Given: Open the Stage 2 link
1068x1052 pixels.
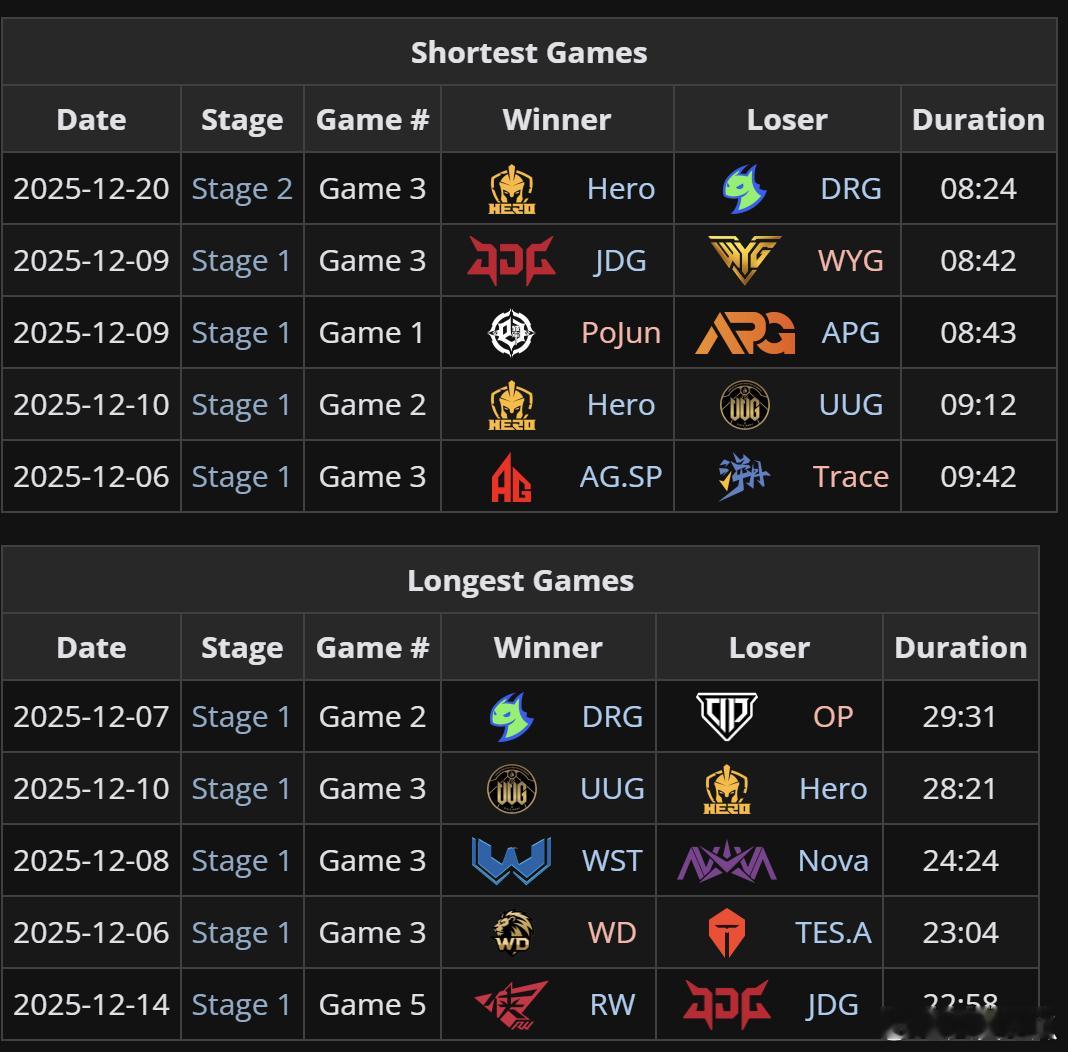Looking at the screenshot, I should [x=242, y=189].
